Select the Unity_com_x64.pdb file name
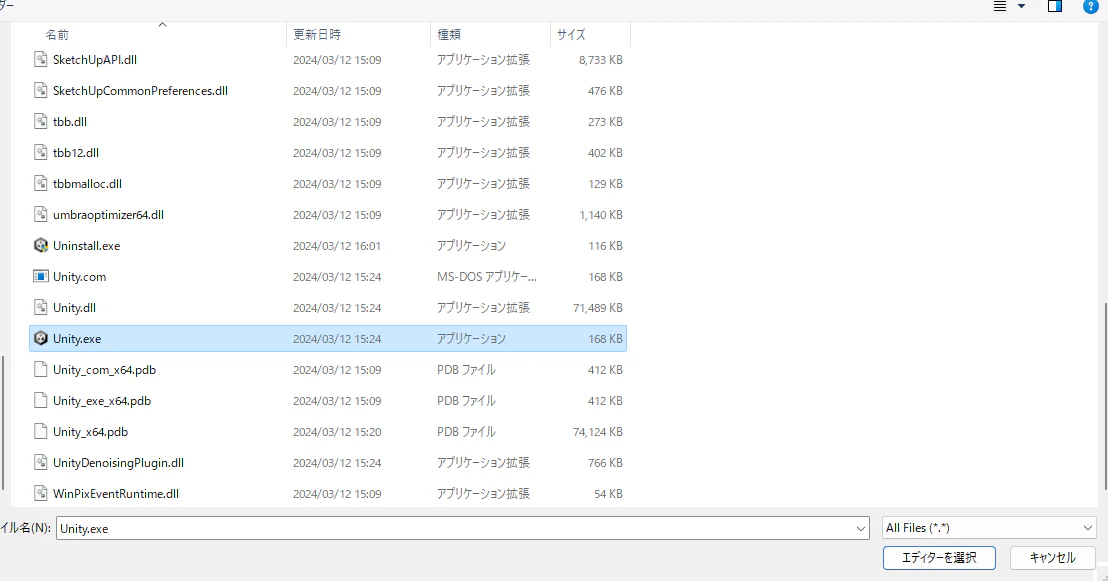Image resolution: width=1108 pixels, height=581 pixels. pos(105,370)
